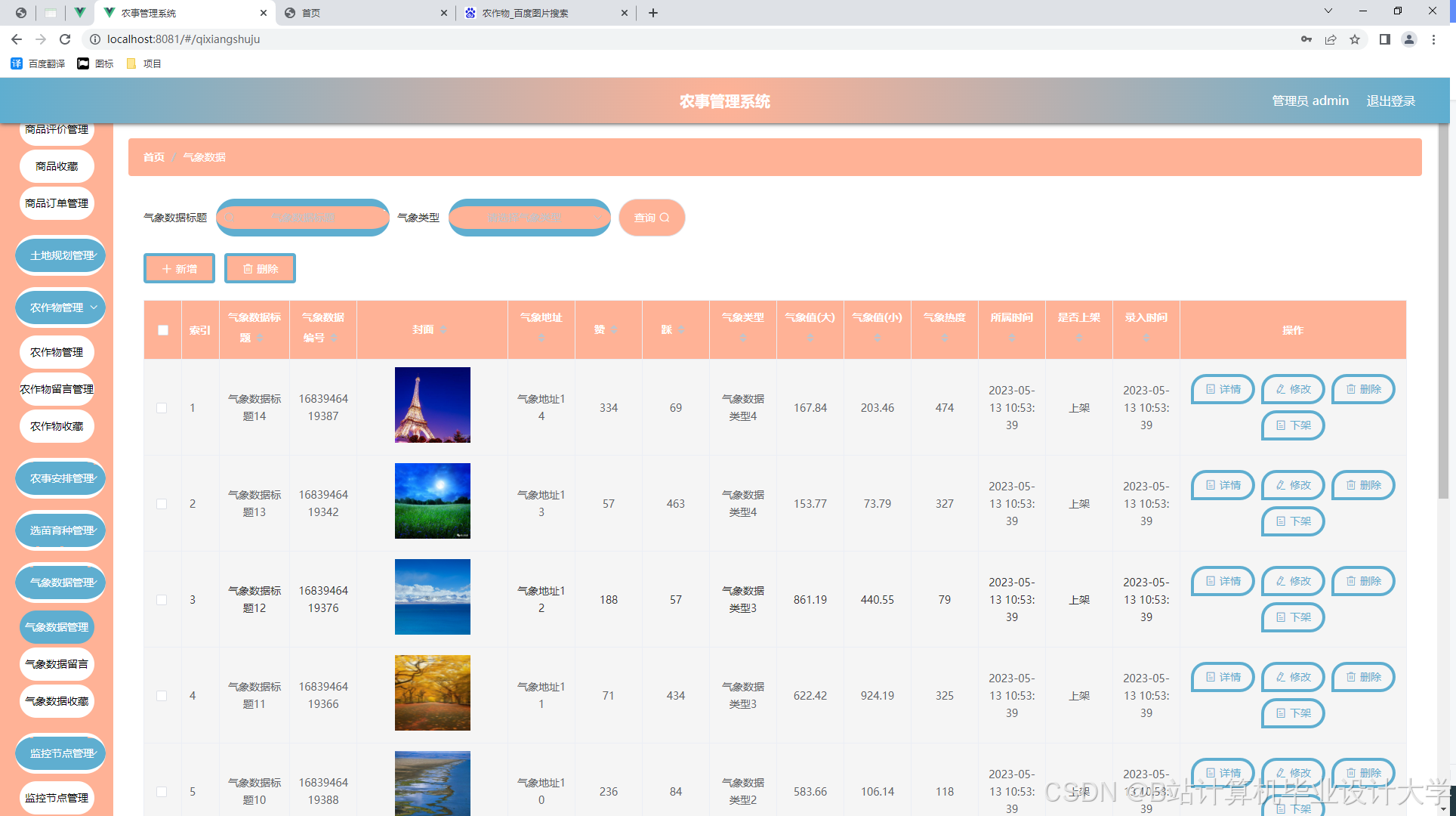The height and width of the screenshot is (816, 1456).
Task: Open the 气象类型 dropdown selector
Action: pos(529,218)
